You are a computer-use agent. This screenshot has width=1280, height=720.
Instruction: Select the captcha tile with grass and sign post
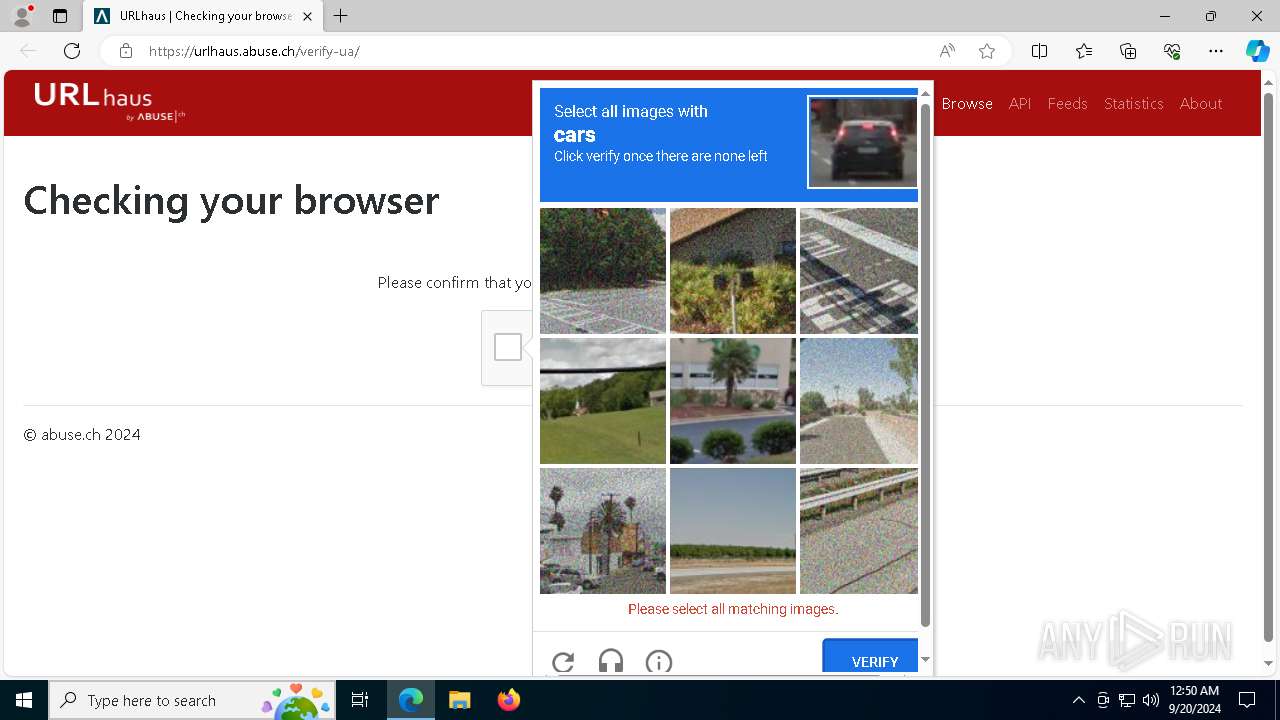click(733, 271)
